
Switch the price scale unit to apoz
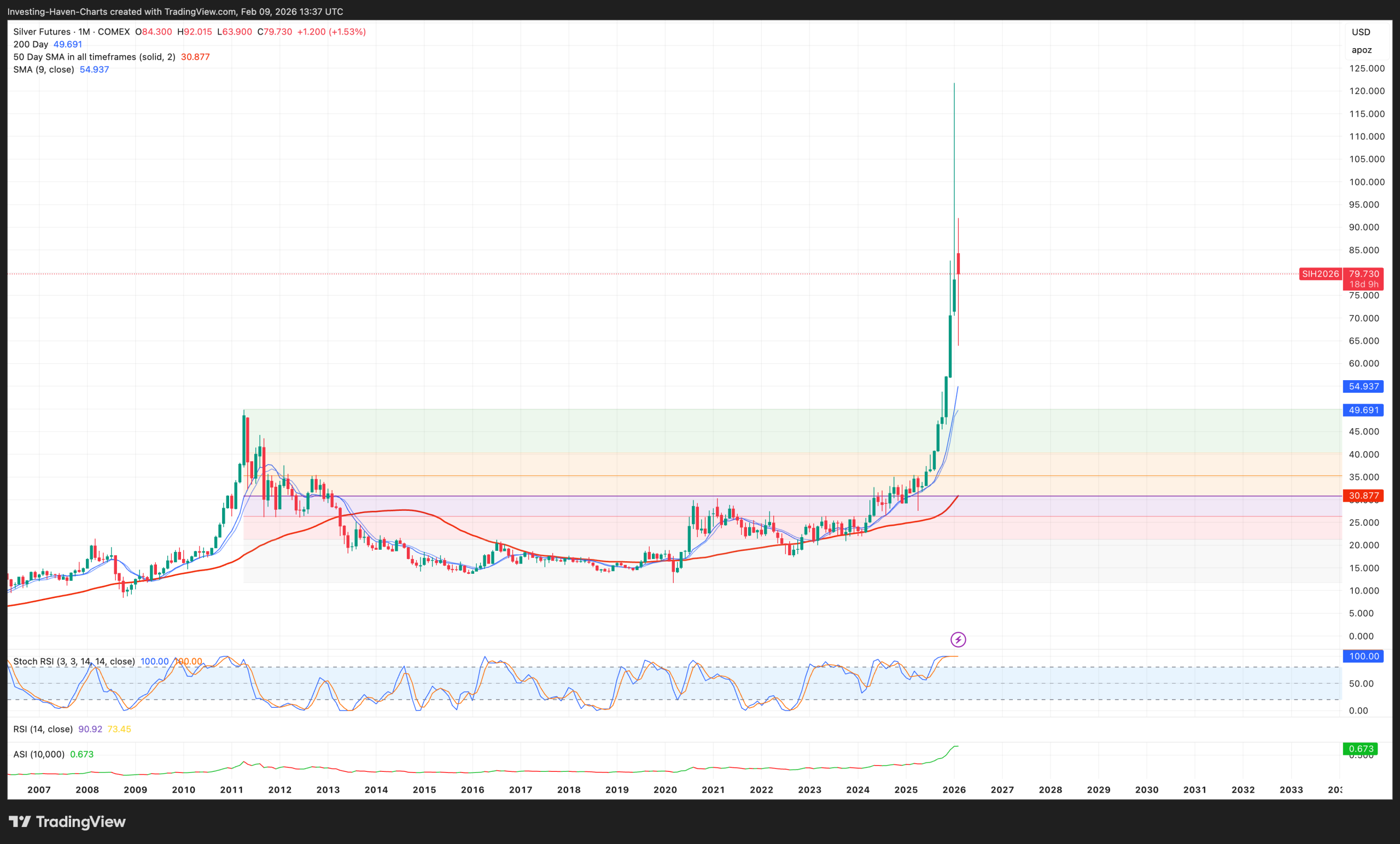tap(1361, 50)
